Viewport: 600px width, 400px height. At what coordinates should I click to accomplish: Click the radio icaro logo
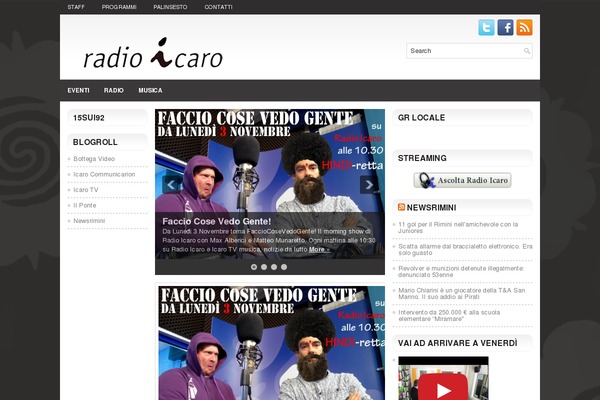(x=153, y=54)
